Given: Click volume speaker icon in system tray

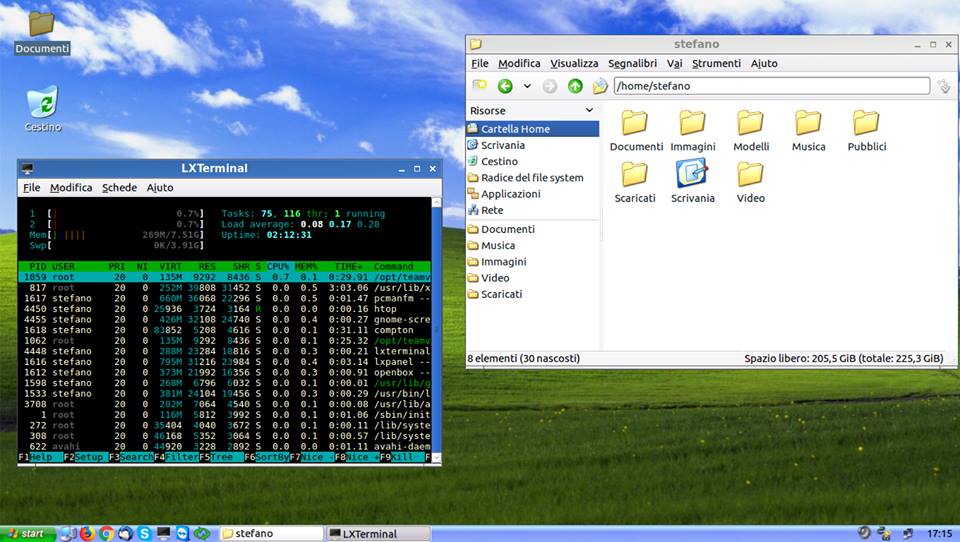Looking at the screenshot, I should (x=864, y=533).
